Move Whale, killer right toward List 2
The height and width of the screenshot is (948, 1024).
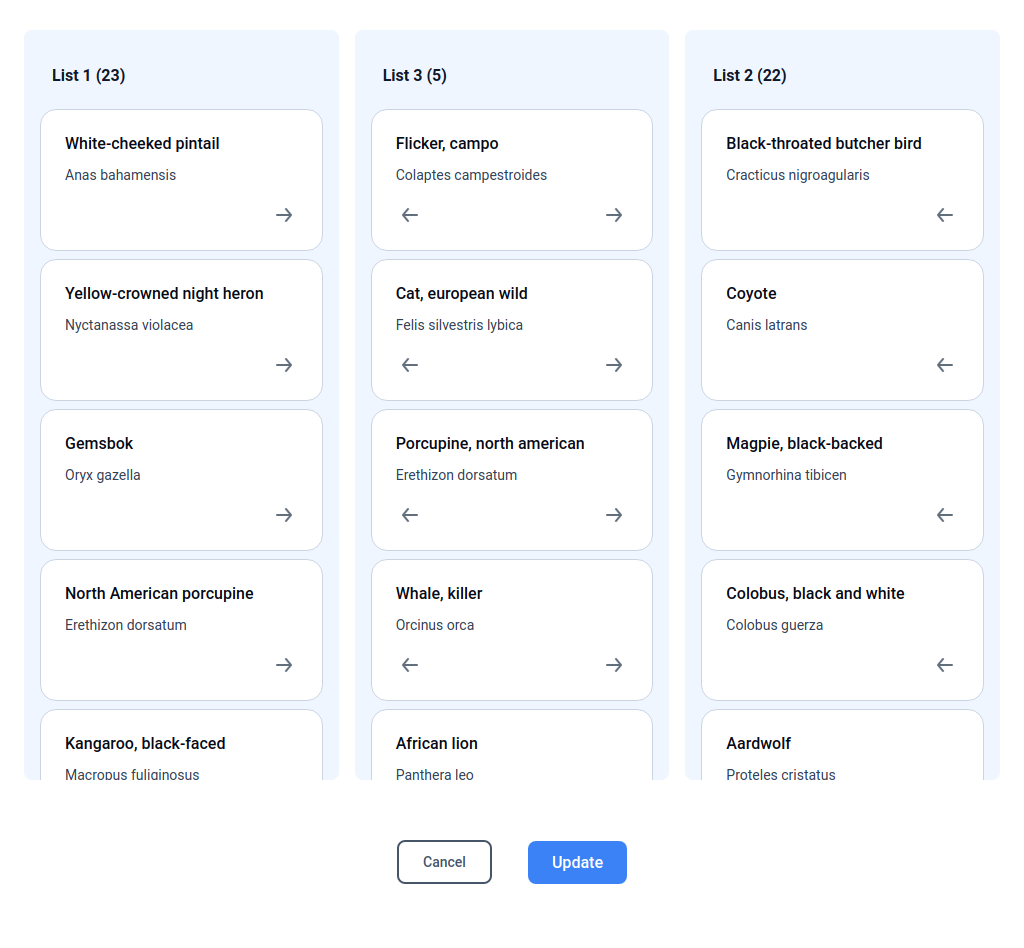[x=613, y=665]
